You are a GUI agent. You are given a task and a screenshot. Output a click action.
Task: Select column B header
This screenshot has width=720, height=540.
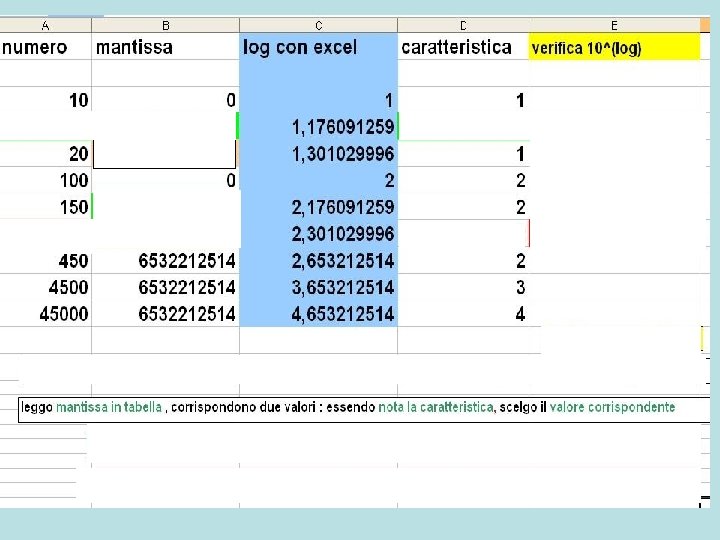[165, 26]
